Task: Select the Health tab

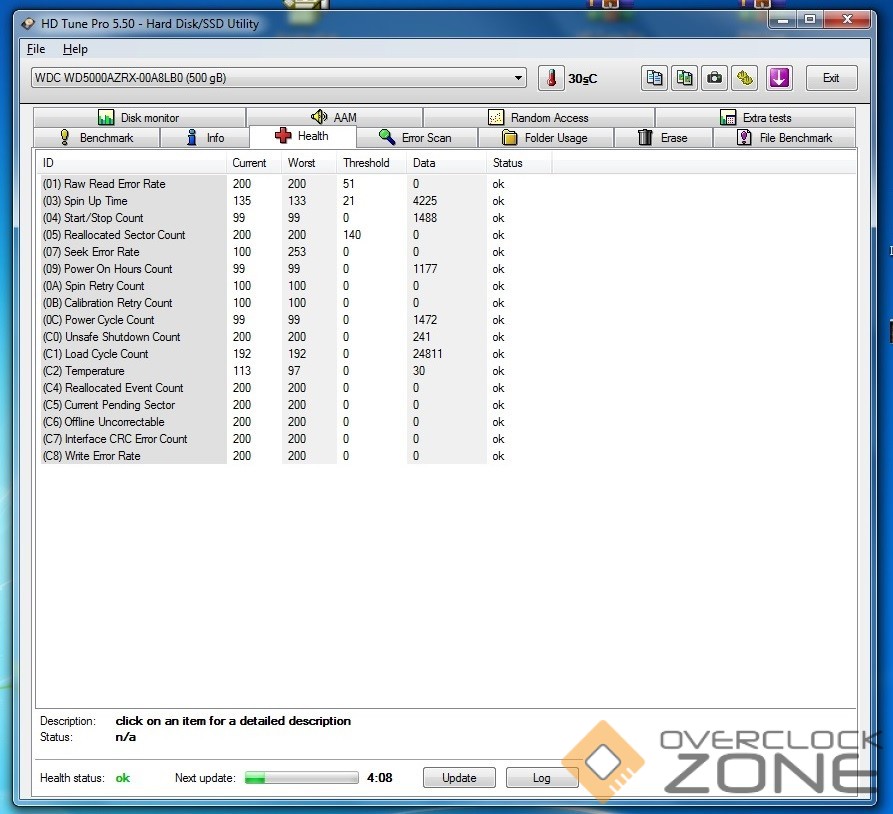Action: (x=302, y=136)
